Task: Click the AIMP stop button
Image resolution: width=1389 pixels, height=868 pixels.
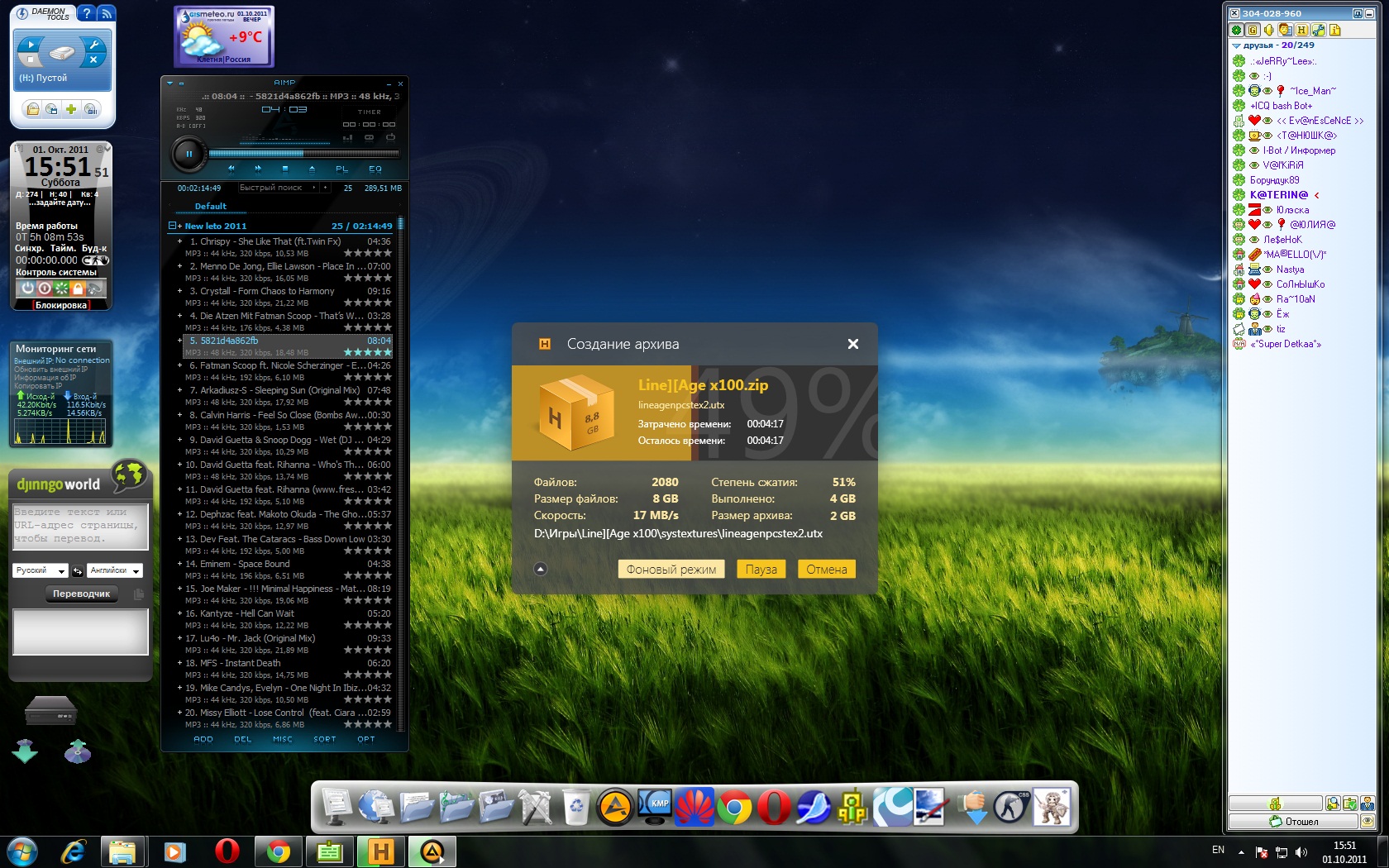Action: [x=285, y=169]
